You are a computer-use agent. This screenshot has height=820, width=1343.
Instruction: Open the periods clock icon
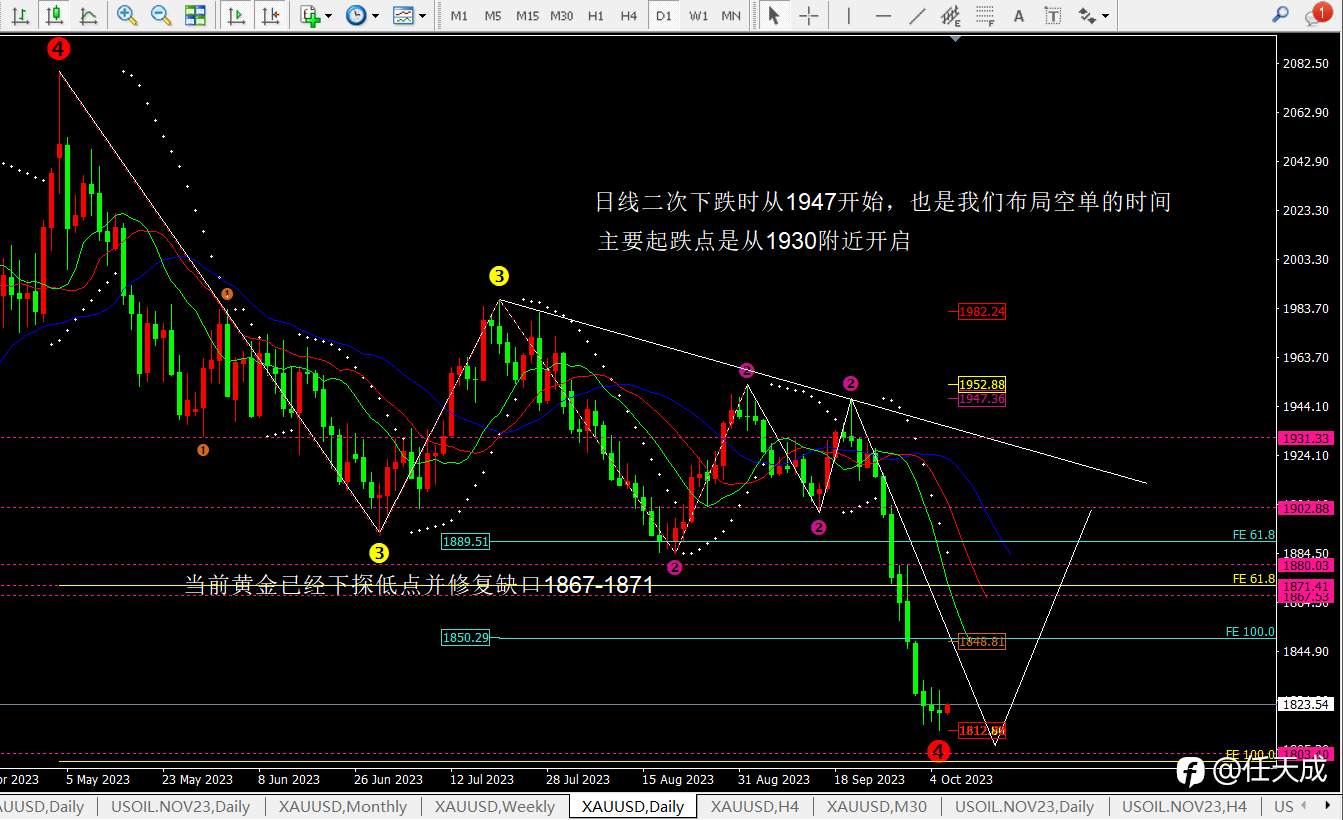click(356, 15)
